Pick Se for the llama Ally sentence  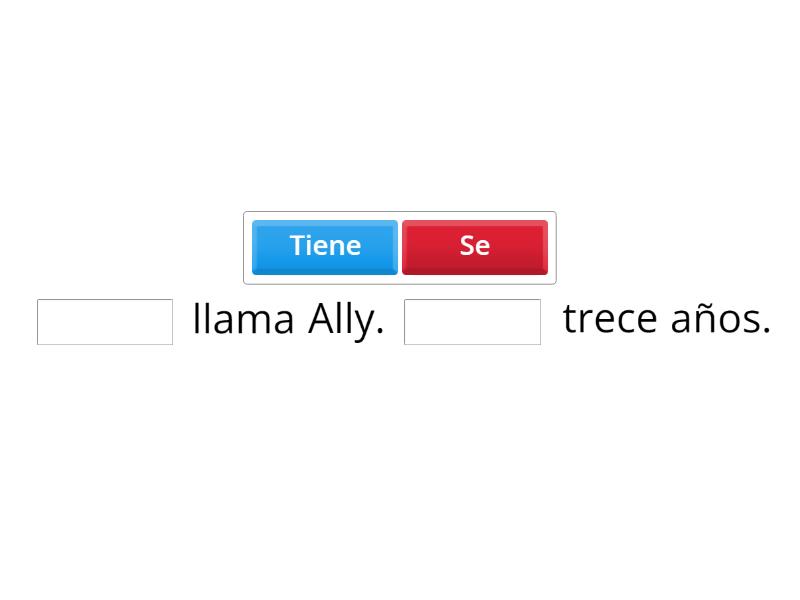click(475, 246)
